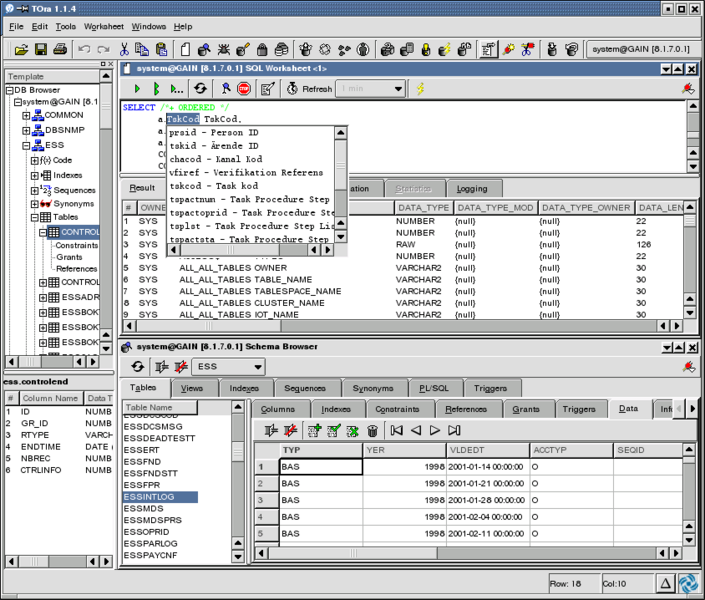705x600 pixels.
Task: Click the delete record trash icon
Action: coord(372,431)
